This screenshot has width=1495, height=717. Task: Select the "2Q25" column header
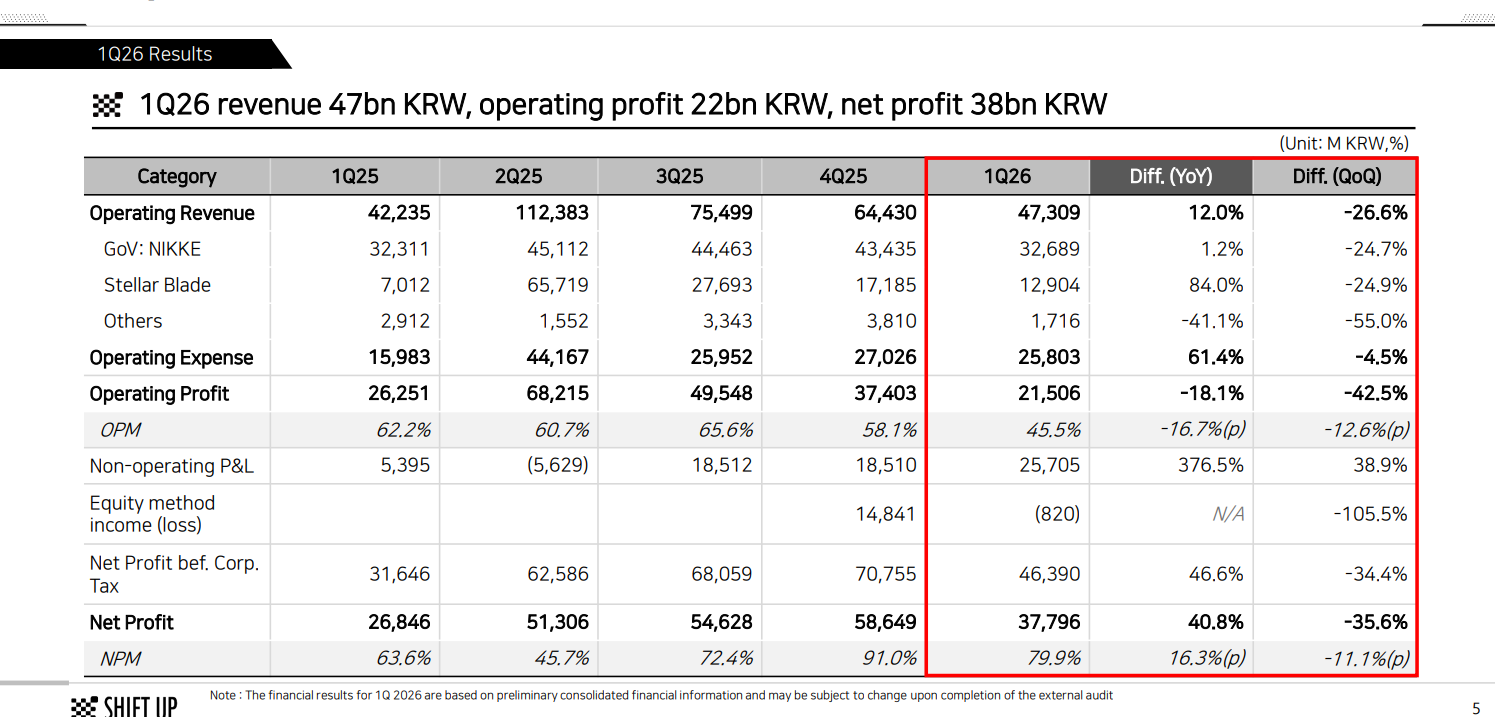[x=518, y=176]
